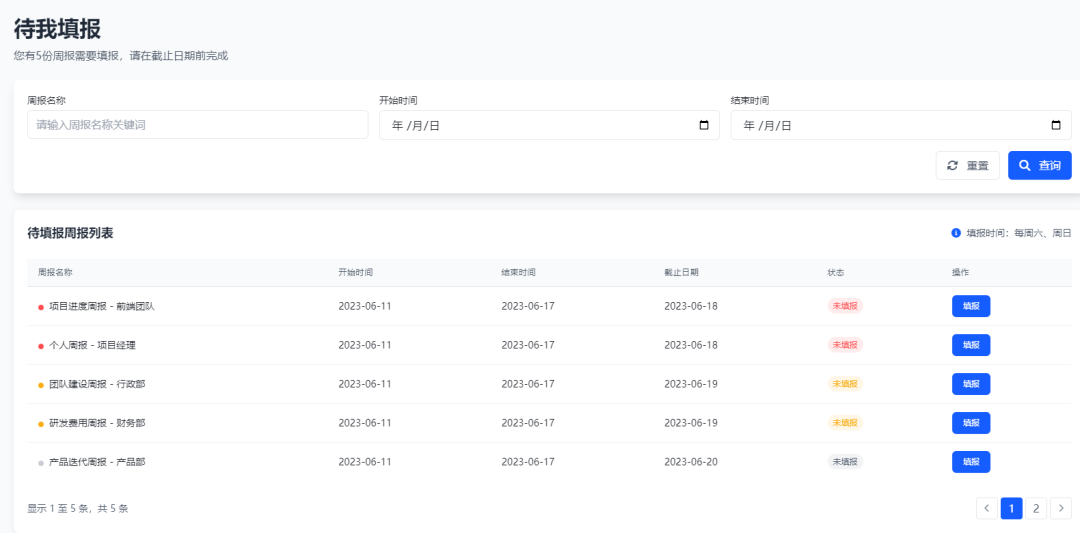This screenshot has height=533, width=1080.
Task: Click red dot beside 项目进度周报 - 前端团队
Action: 41,307
